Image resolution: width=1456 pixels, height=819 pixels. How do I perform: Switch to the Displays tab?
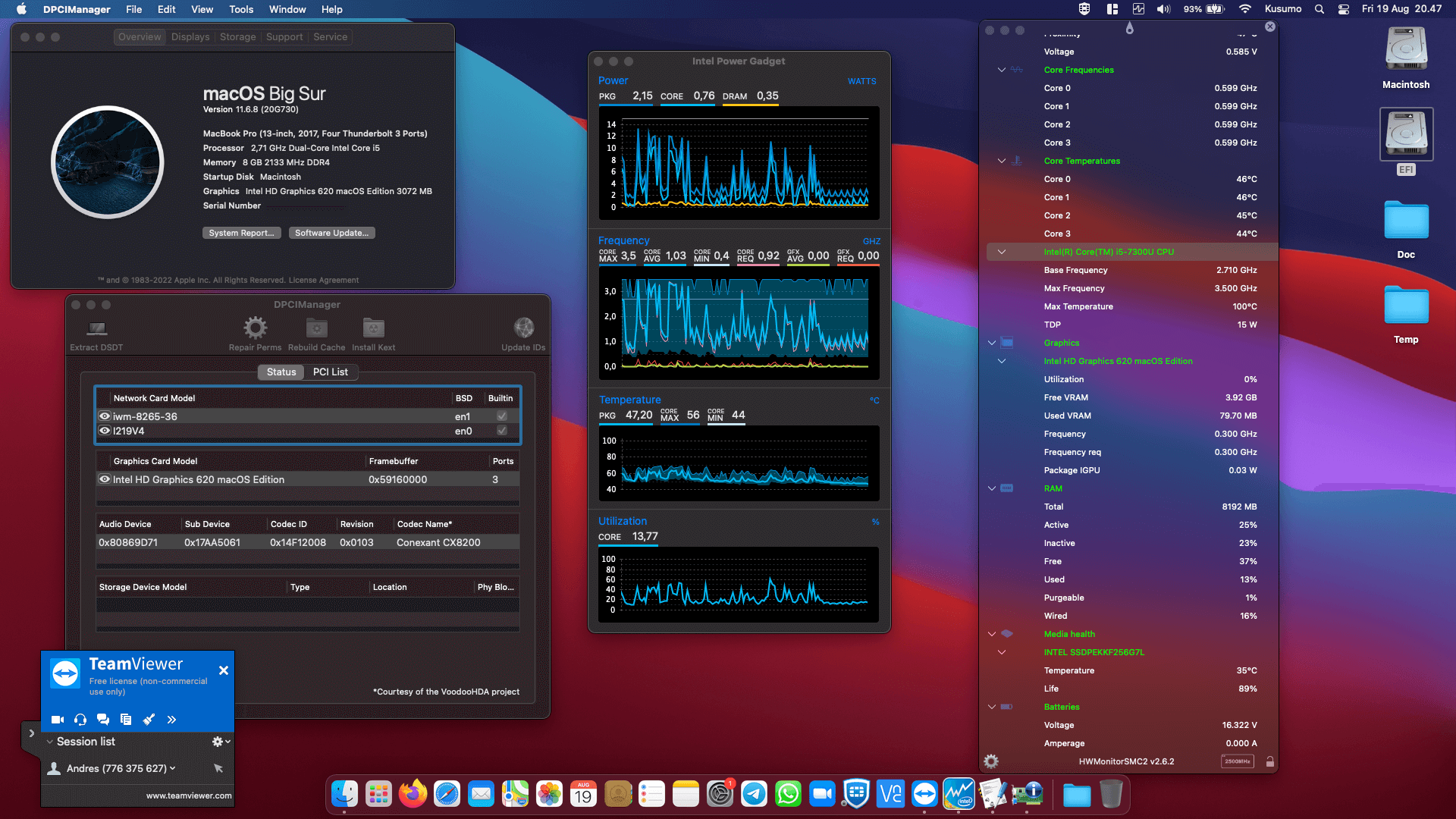click(x=190, y=36)
